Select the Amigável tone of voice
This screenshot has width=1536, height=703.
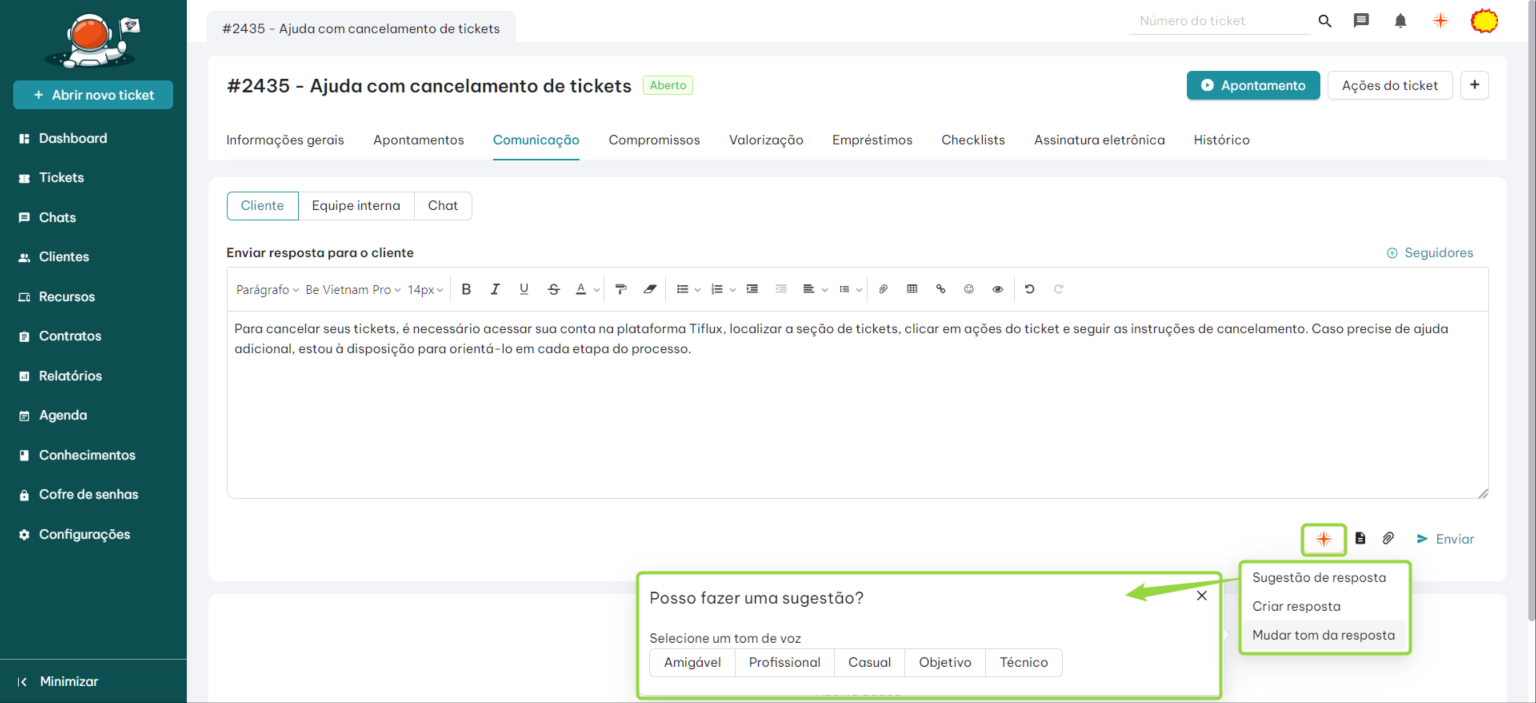[x=692, y=662]
